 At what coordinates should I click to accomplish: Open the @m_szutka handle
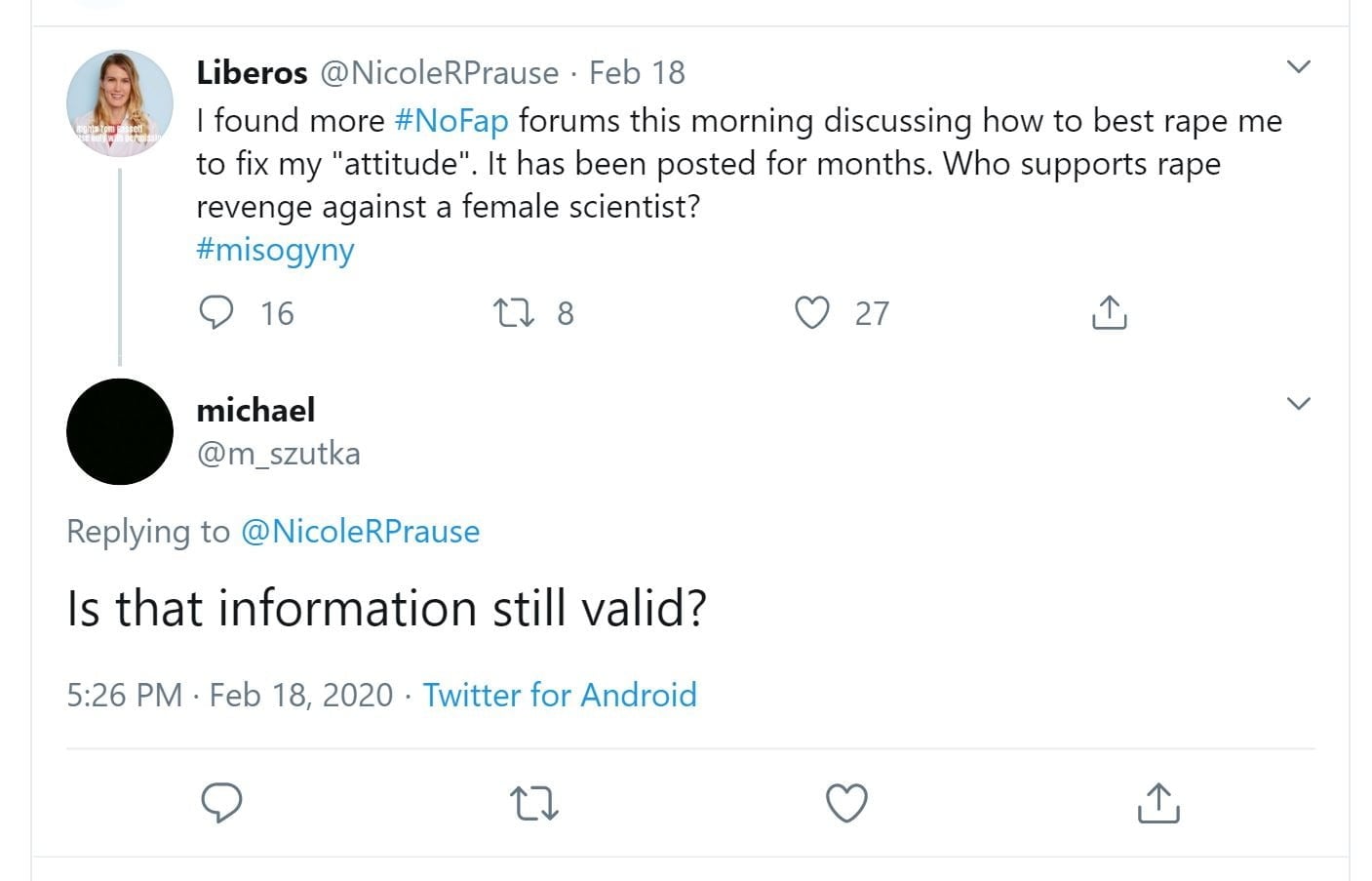279,454
